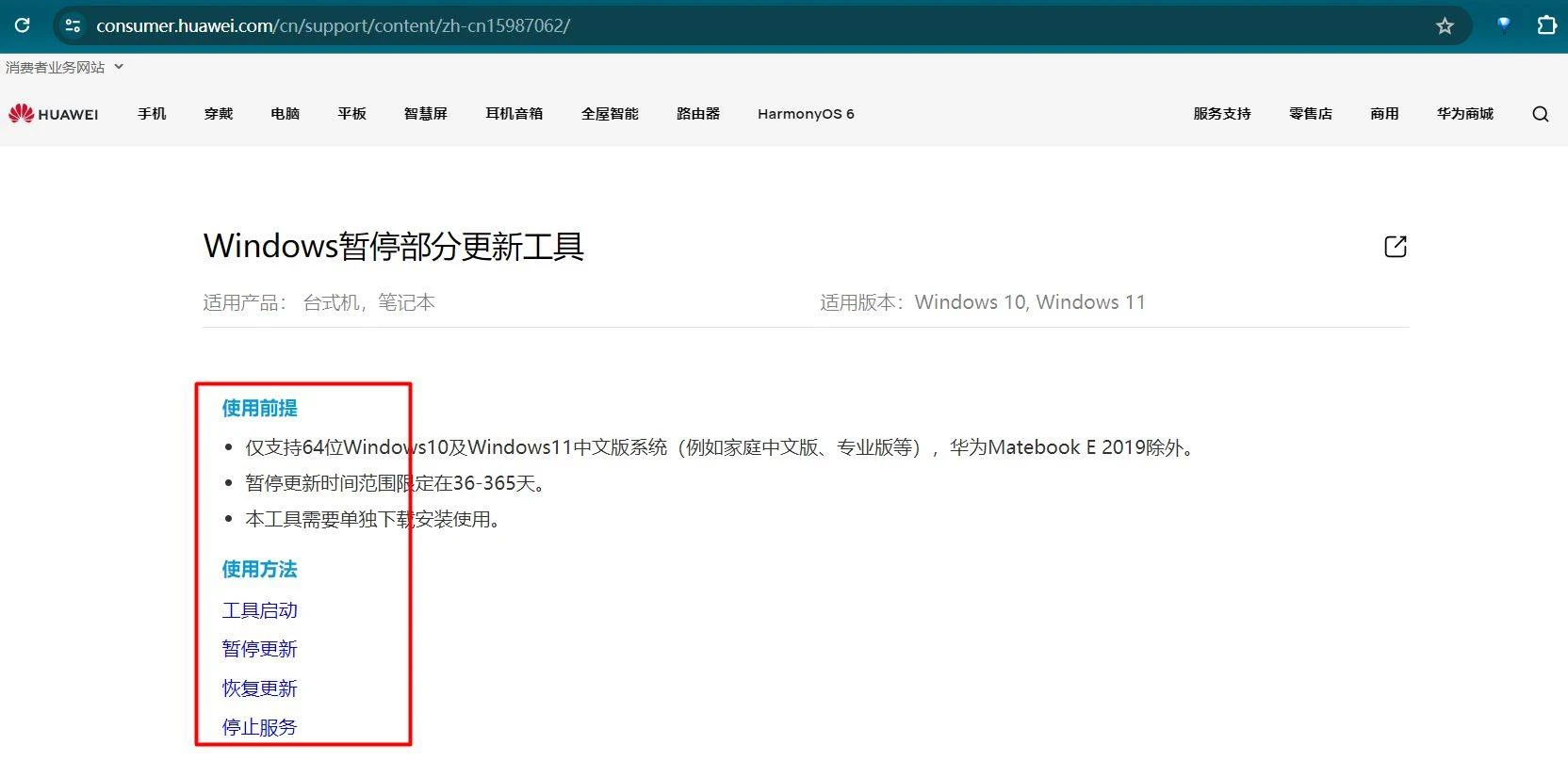Open the site search magnifier icon
This screenshot has height=761, width=1568.
tap(1540, 114)
